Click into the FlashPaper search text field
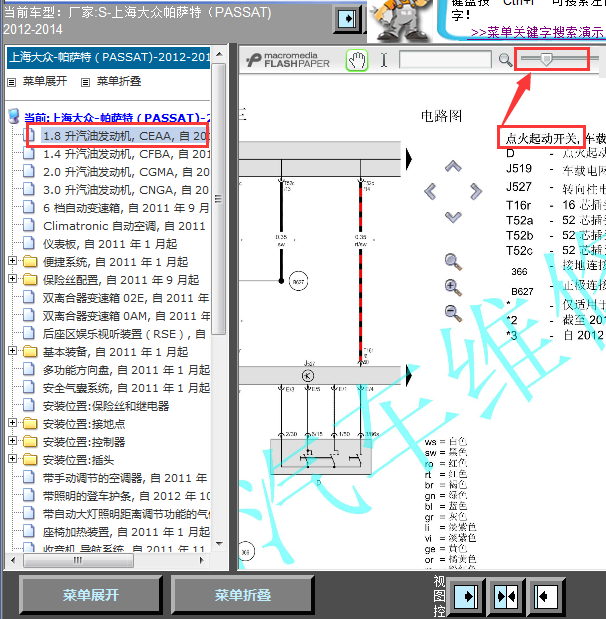The height and width of the screenshot is (619, 606). point(445,60)
